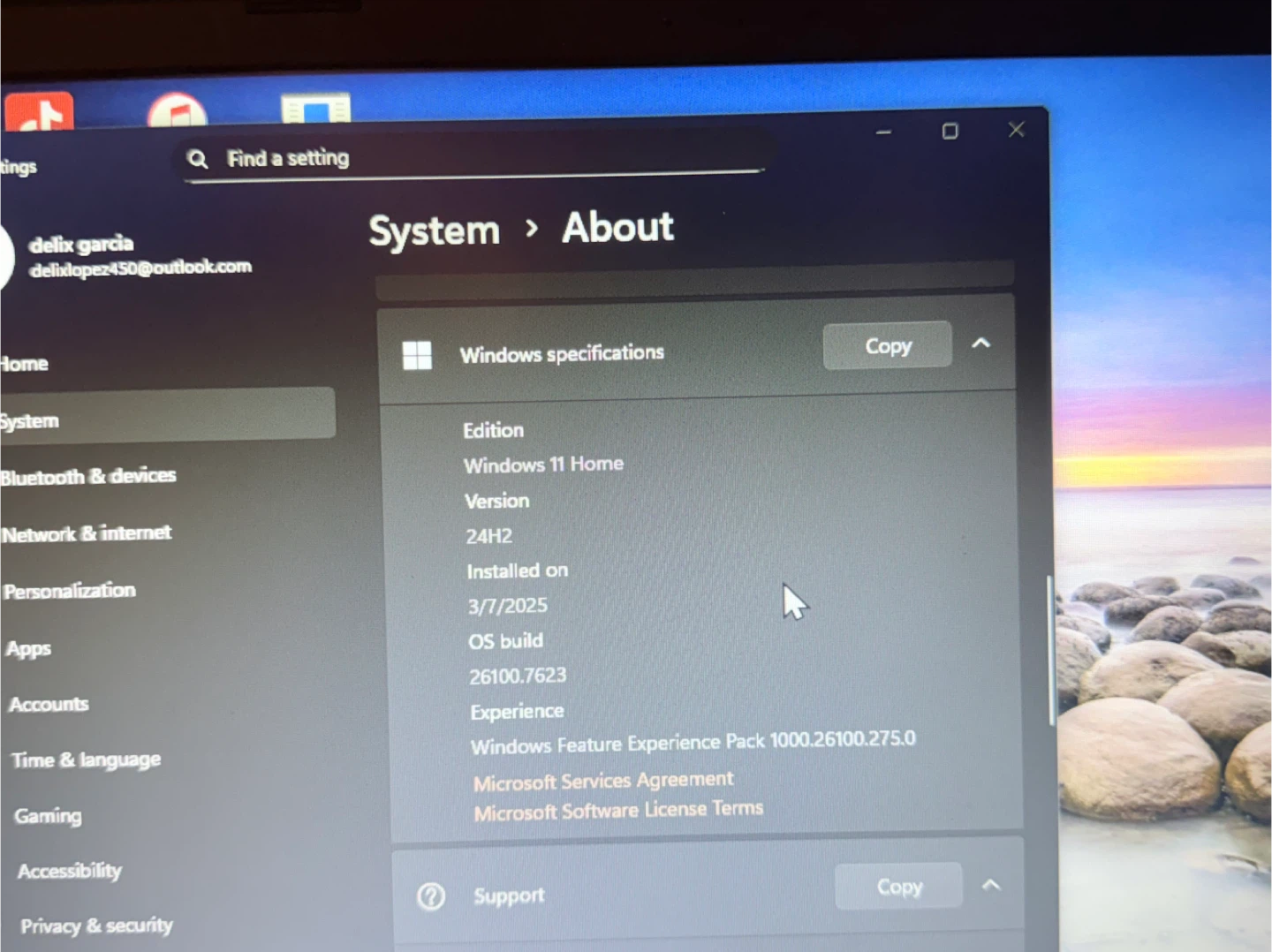Copy the Support information

tap(899, 886)
